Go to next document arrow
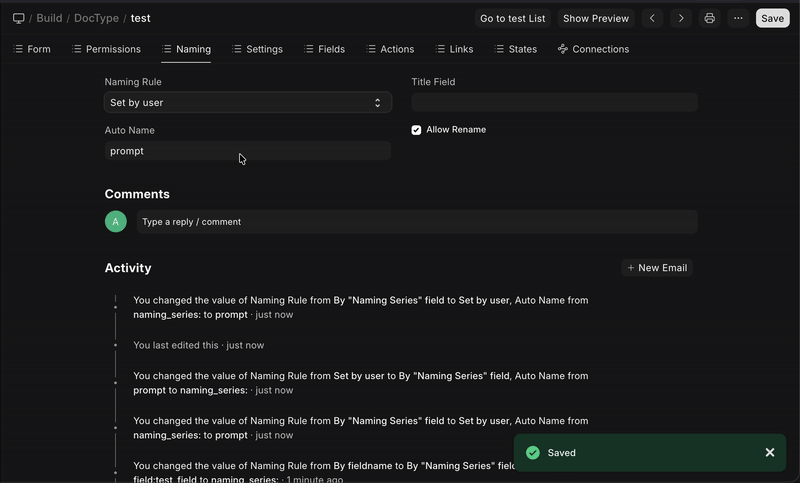This screenshot has width=800, height=483. point(681,18)
